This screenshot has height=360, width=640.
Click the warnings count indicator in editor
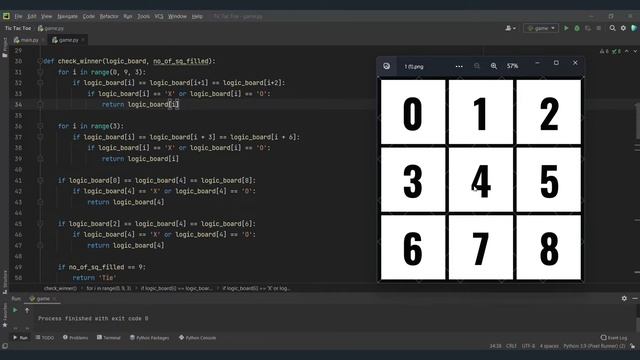click(604, 51)
